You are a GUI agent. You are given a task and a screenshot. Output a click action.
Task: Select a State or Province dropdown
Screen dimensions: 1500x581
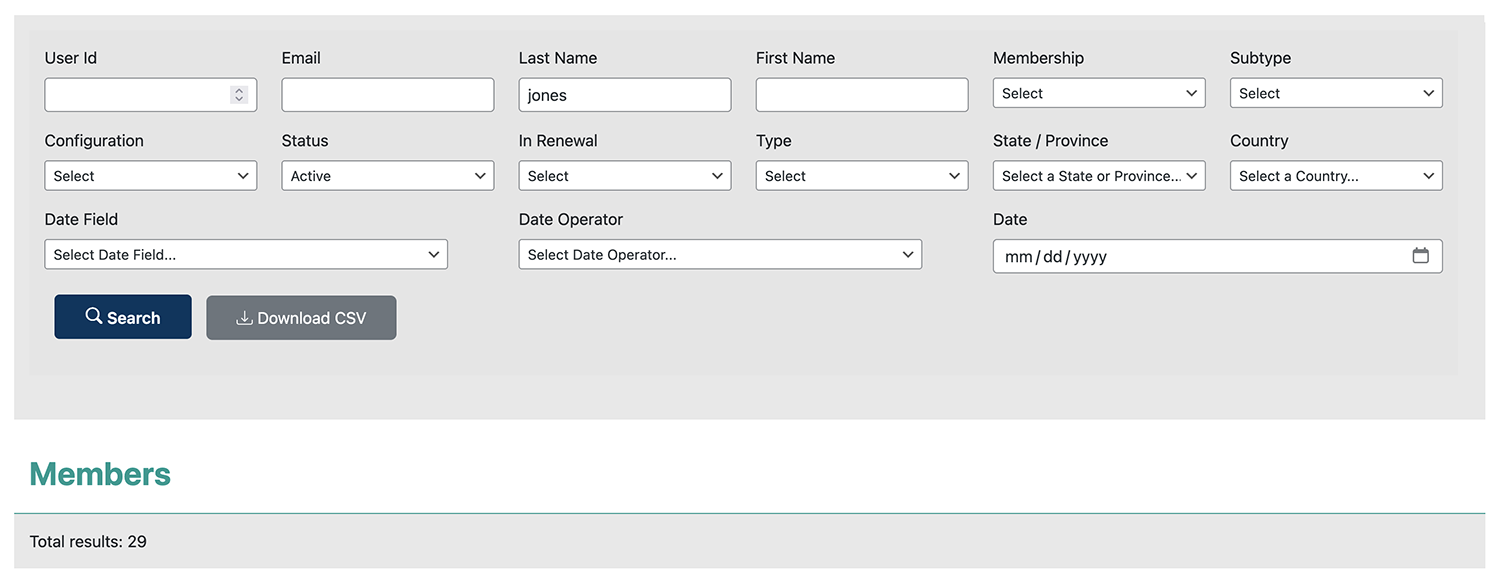point(1098,176)
